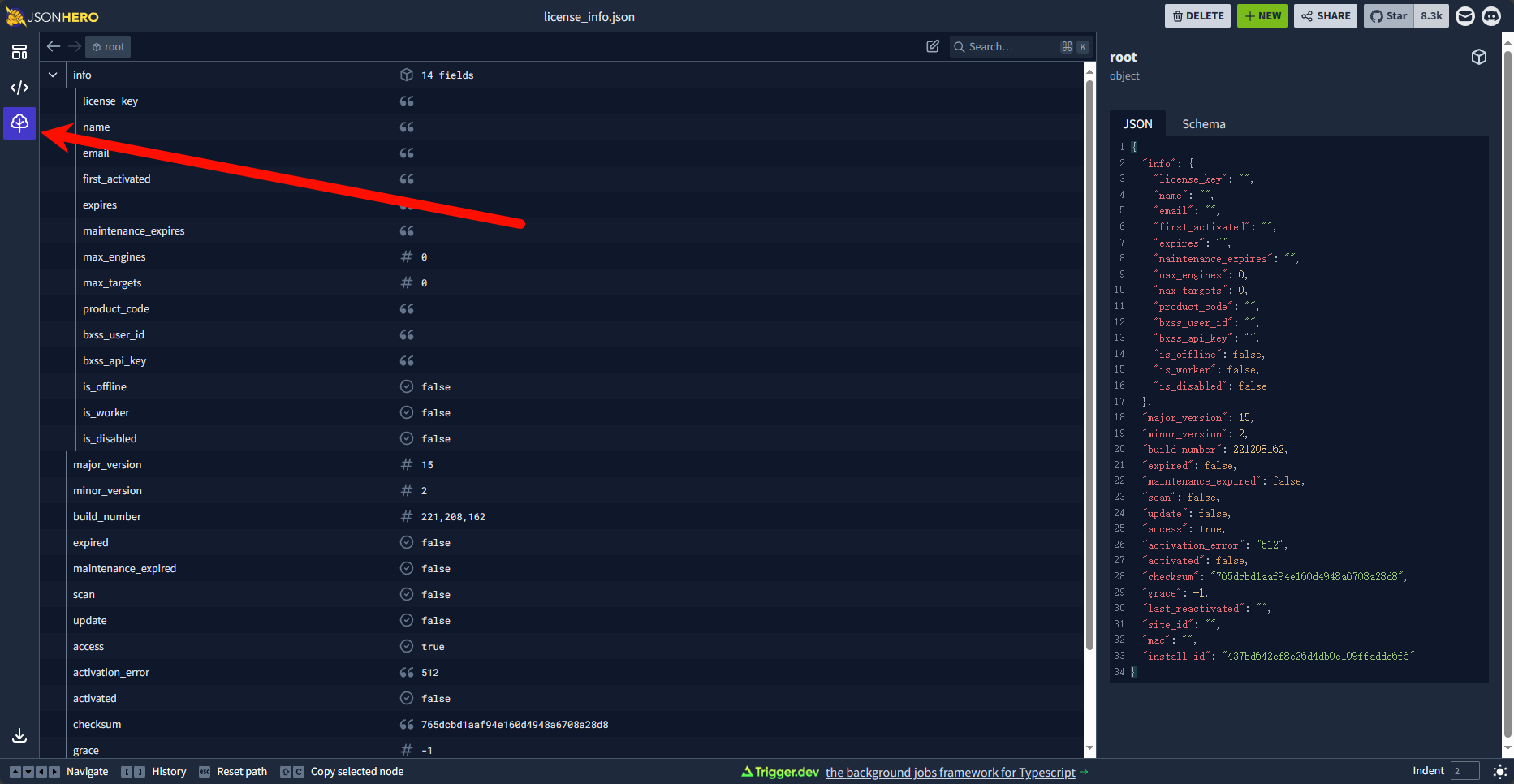This screenshot has width=1514, height=784.
Task: Open the JSON editor view icon
Action: click(x=19, y=88)
